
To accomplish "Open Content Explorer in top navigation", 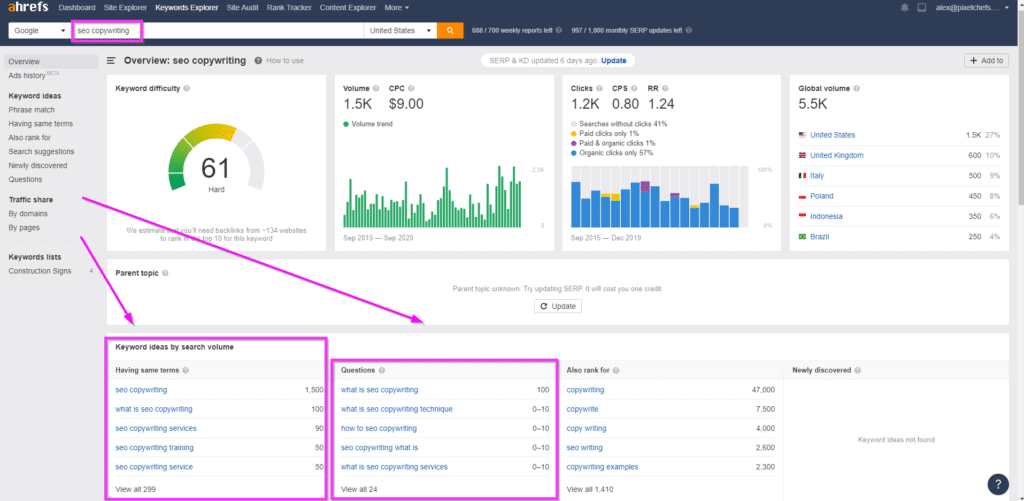I will click(348, 8).
